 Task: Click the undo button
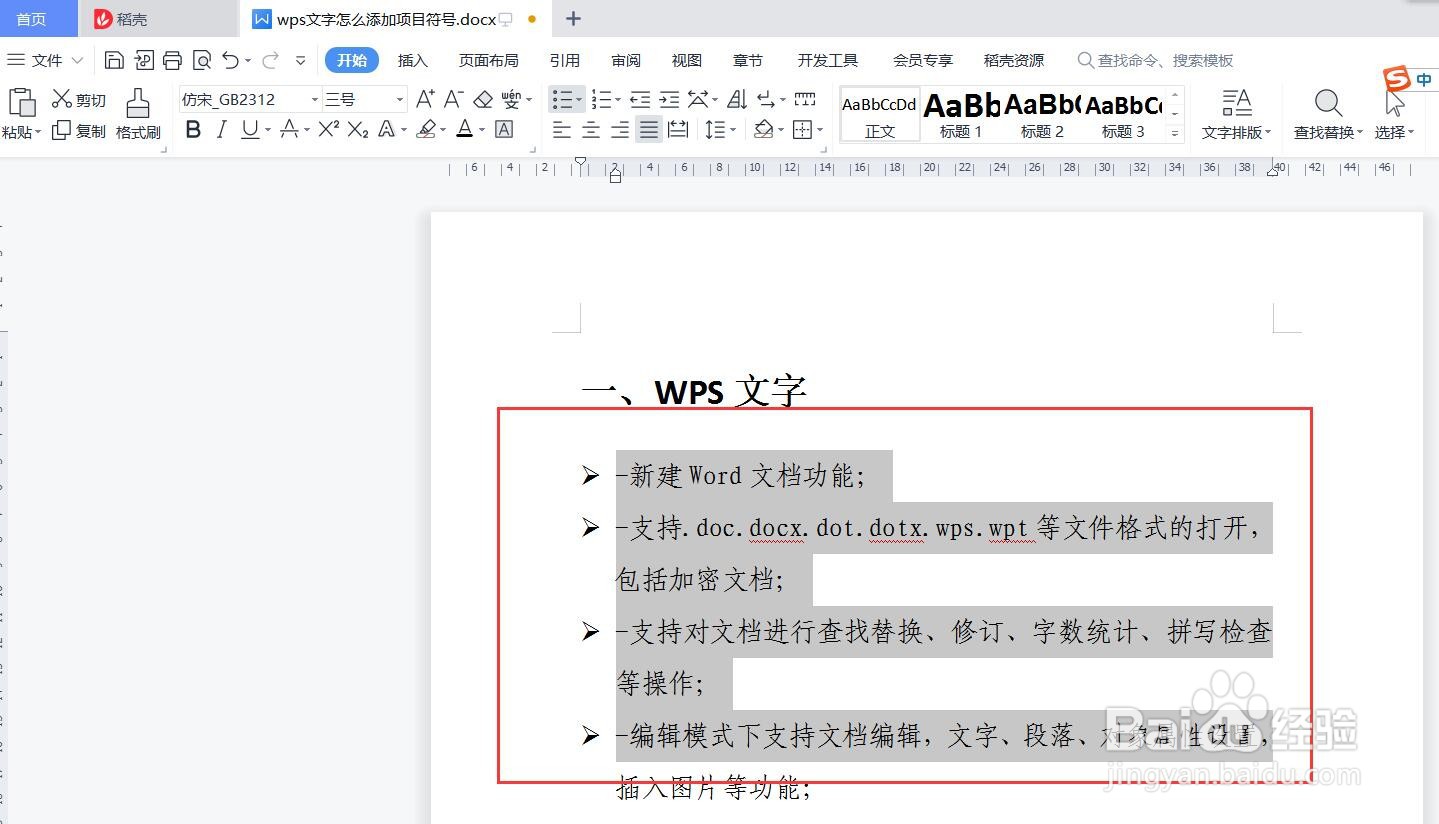[x=230, y=60]
